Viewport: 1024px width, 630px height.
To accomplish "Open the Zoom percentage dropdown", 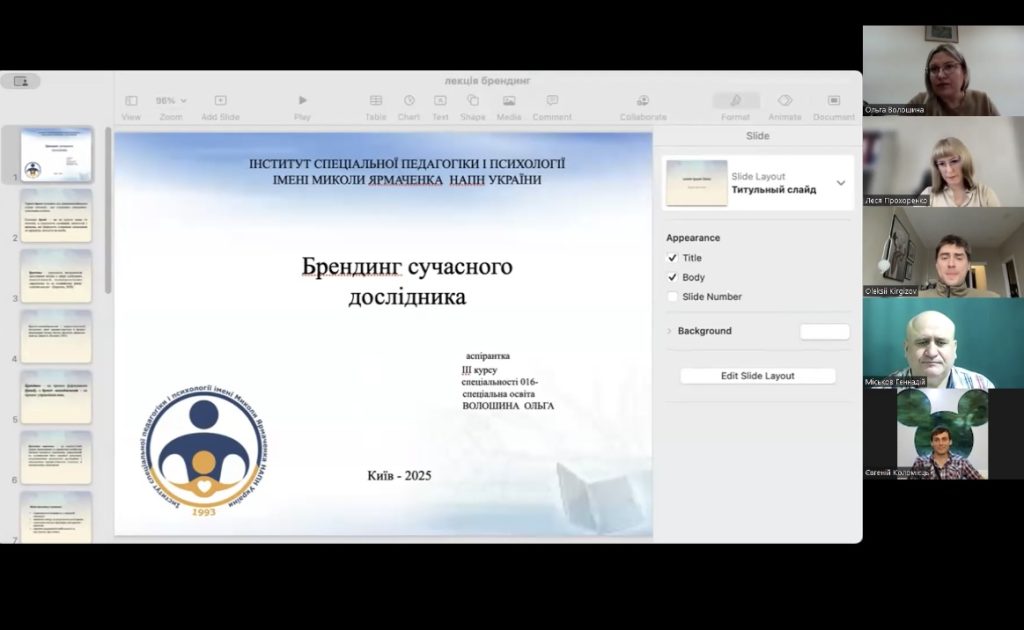I will (171, 101).
